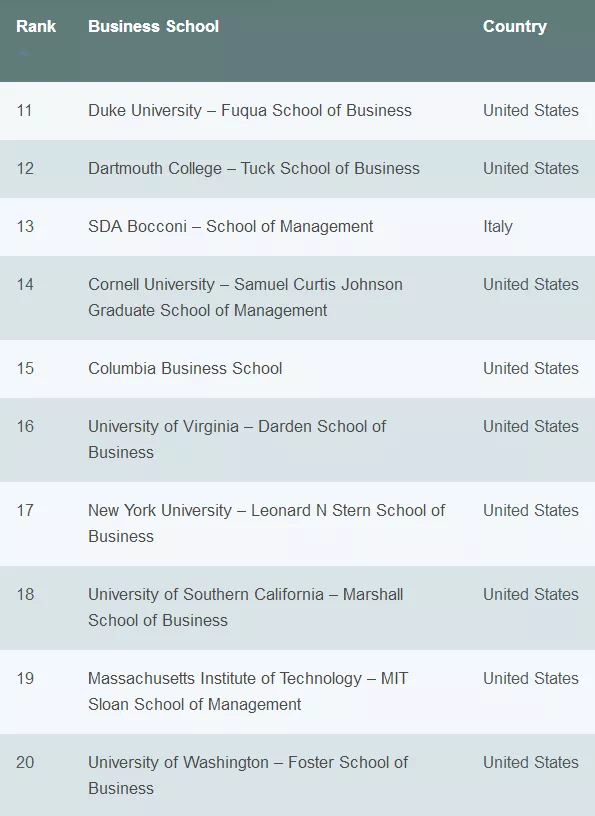Open New York University – Leonard N Stern
Screen dimensions: 595x816
coord(267,523)
